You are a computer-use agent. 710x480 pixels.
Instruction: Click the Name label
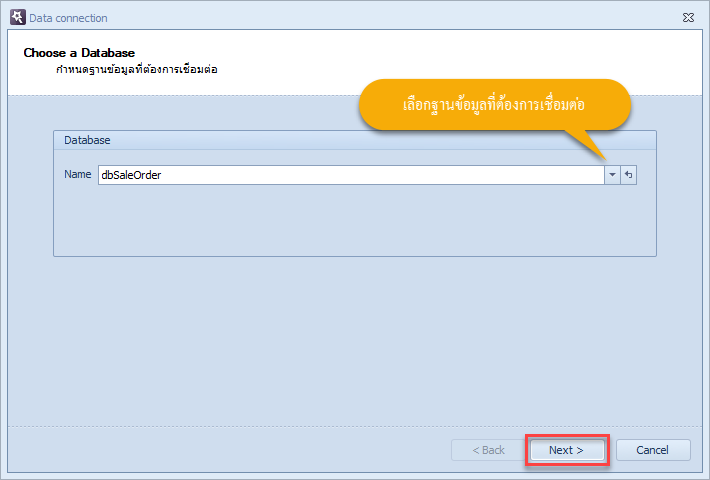tap(77, 174)
